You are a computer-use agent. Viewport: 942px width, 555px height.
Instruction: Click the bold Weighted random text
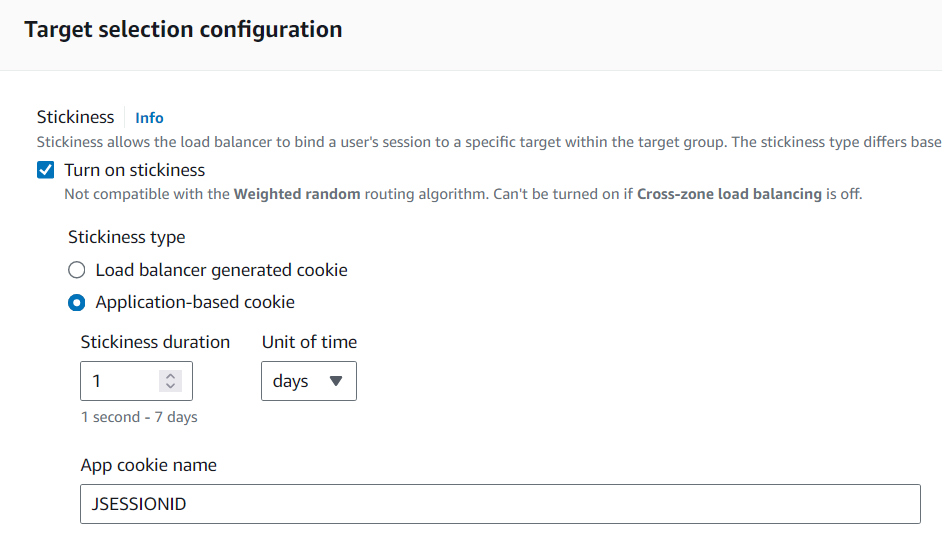297,194
